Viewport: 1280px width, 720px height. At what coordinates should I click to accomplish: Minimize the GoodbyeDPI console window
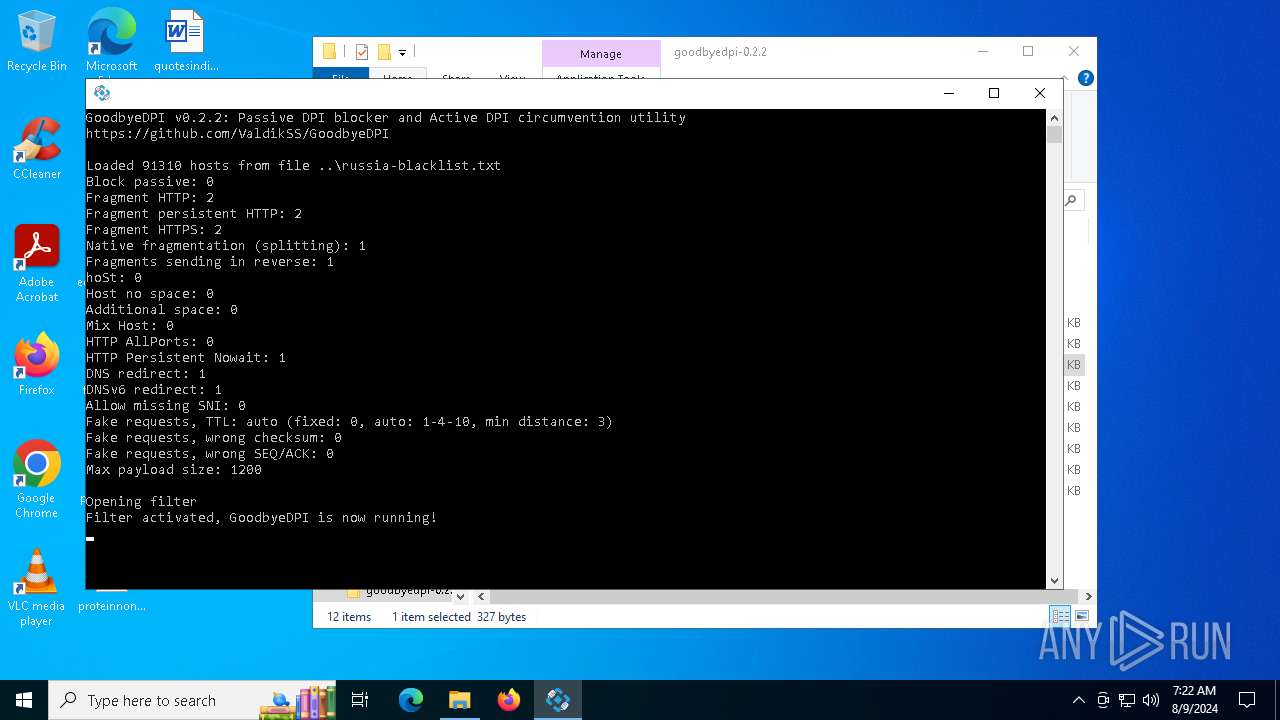click(x=948, y=93)
